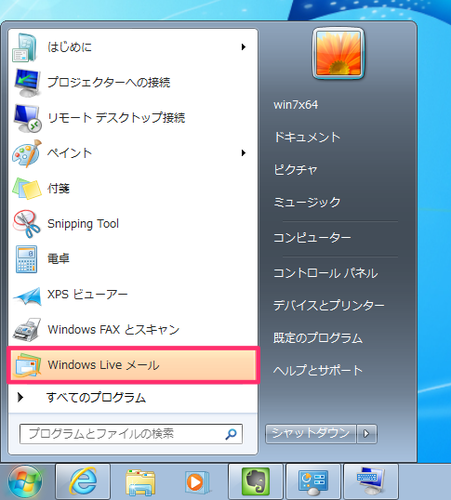Open Evernote elephant icon on taskbar
451x500 pixels.
coord(255,481)
